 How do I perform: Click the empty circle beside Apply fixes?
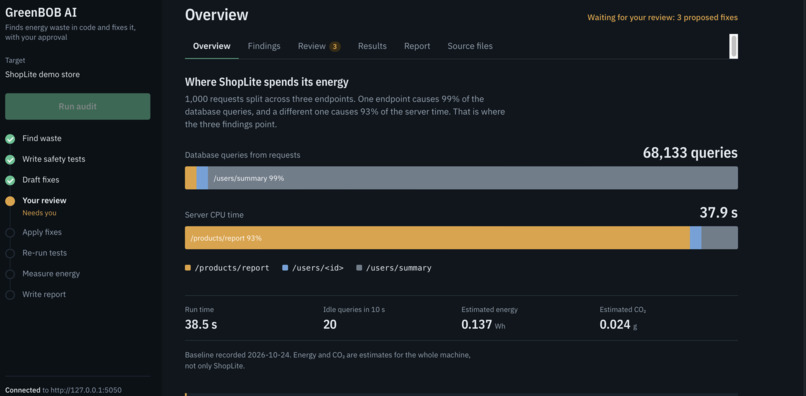(10, 233)
